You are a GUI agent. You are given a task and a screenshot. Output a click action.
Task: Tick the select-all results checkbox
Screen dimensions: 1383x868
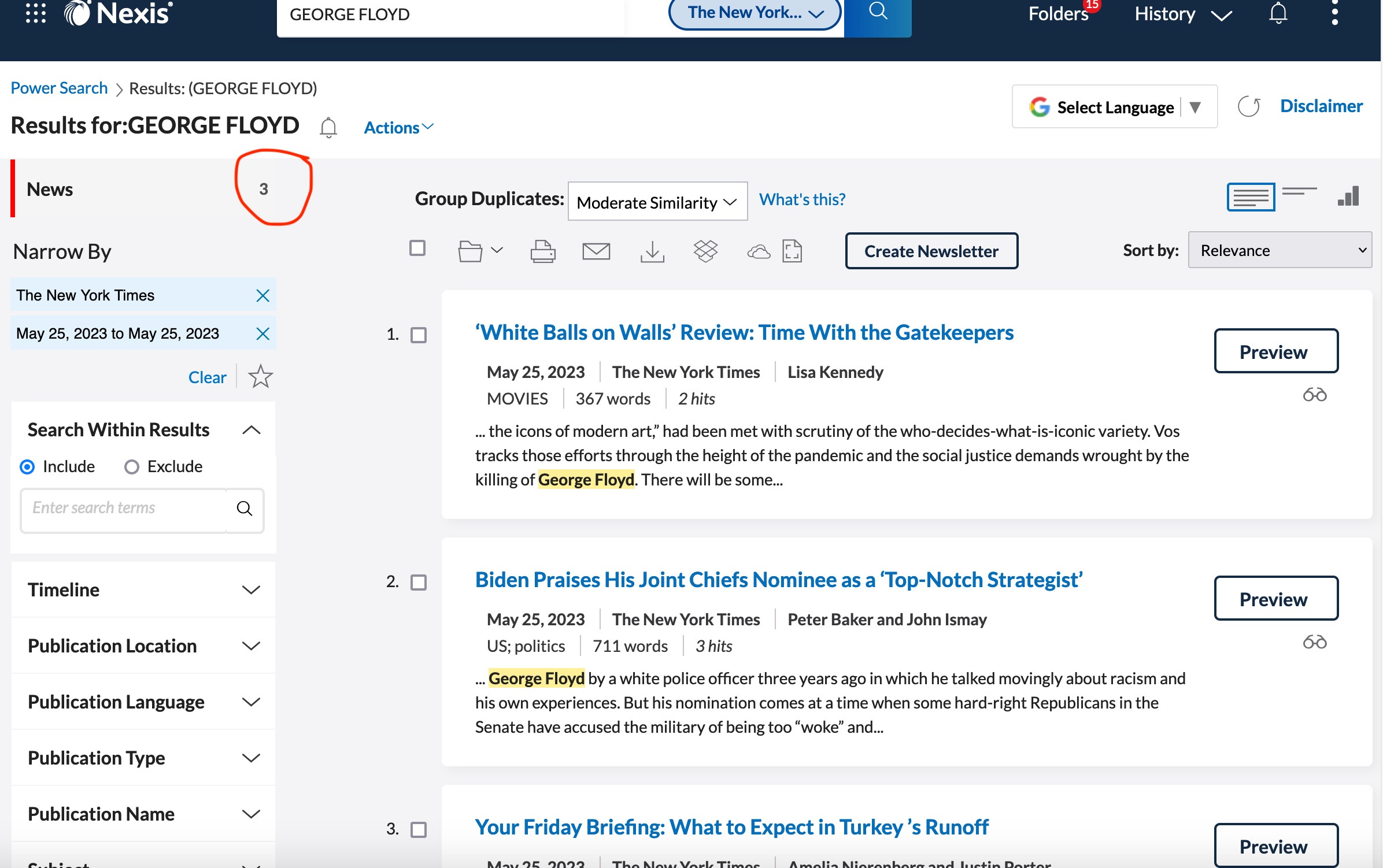(x=417, y=248)
